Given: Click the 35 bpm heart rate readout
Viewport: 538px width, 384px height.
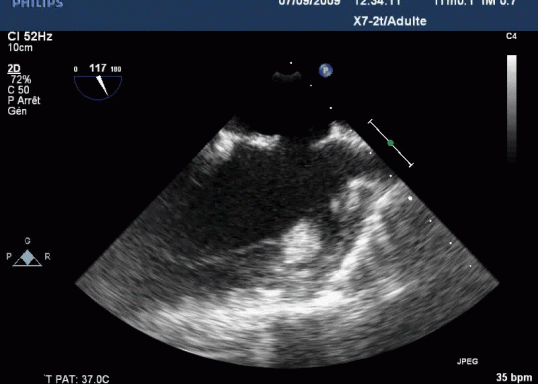Looking at the screenshot, I should click(514, 377).
